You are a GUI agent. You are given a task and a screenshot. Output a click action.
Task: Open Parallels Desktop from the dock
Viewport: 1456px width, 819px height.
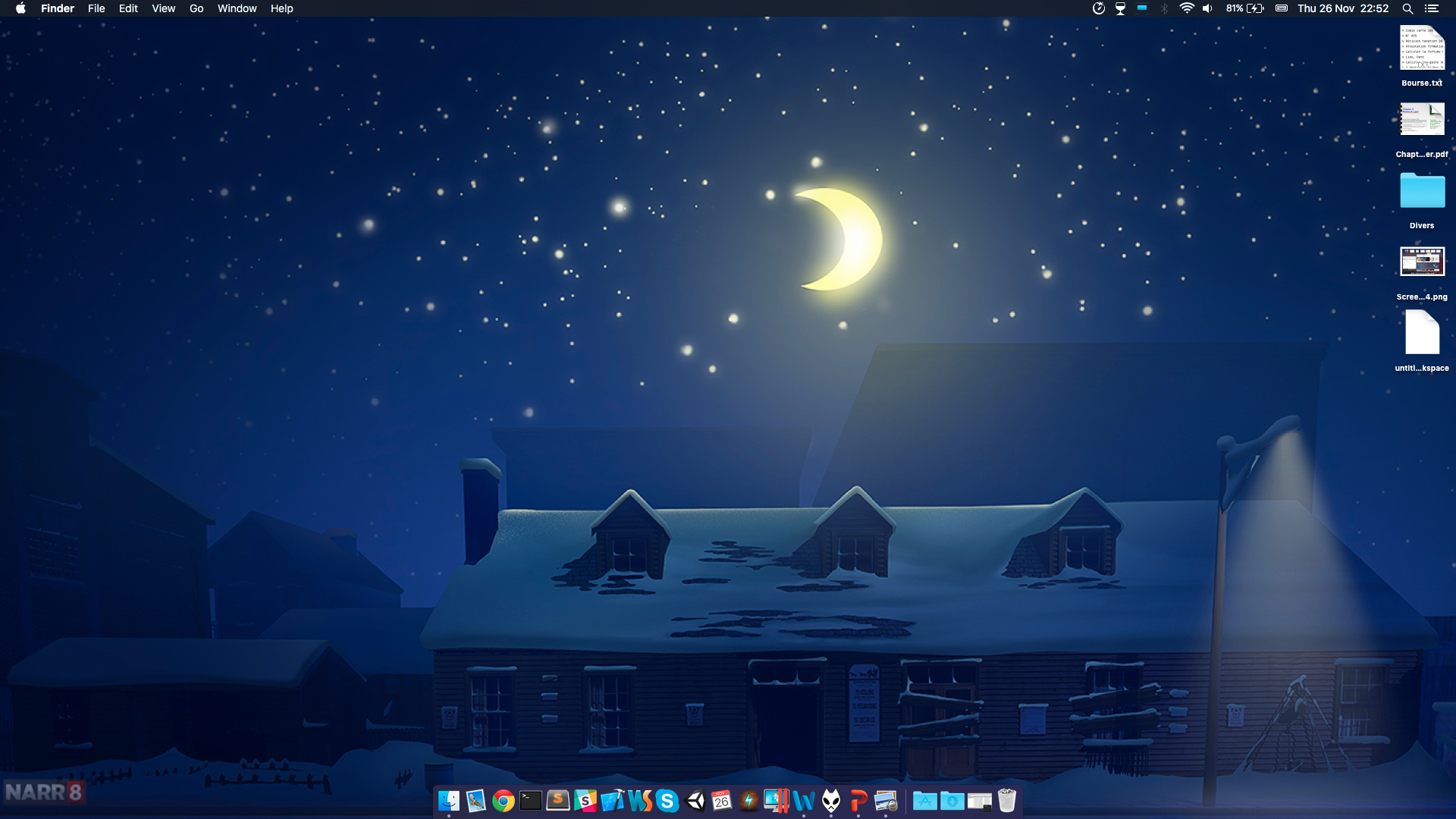pyautogui.click(x=777, y=801)
